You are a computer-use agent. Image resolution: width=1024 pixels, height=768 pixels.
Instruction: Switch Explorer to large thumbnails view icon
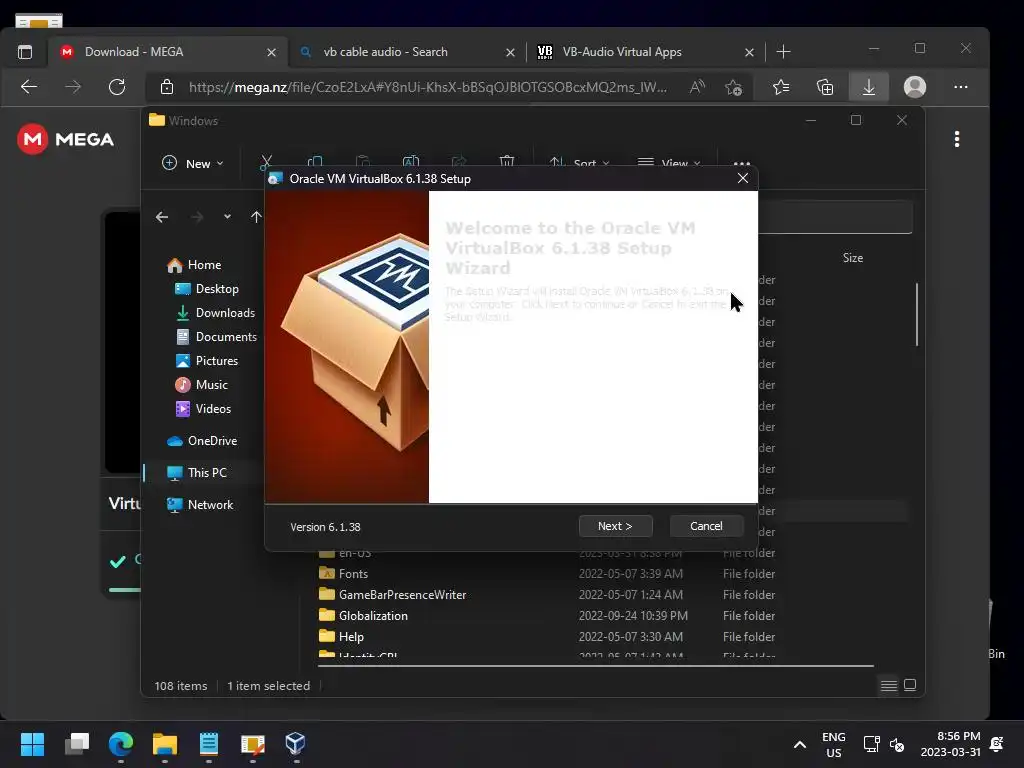tap(910, 685)
